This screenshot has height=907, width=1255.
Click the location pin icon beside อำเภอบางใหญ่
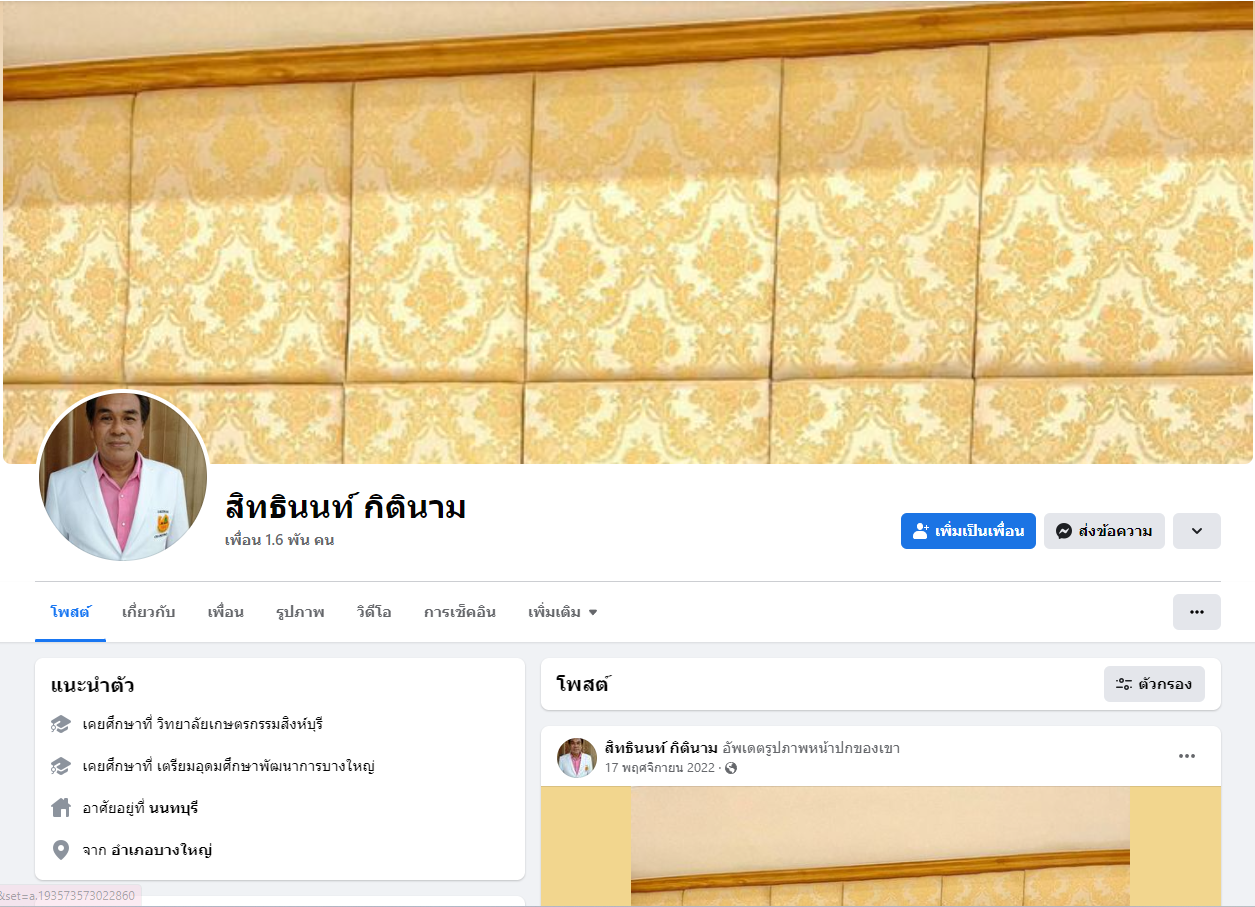point(60,850)
